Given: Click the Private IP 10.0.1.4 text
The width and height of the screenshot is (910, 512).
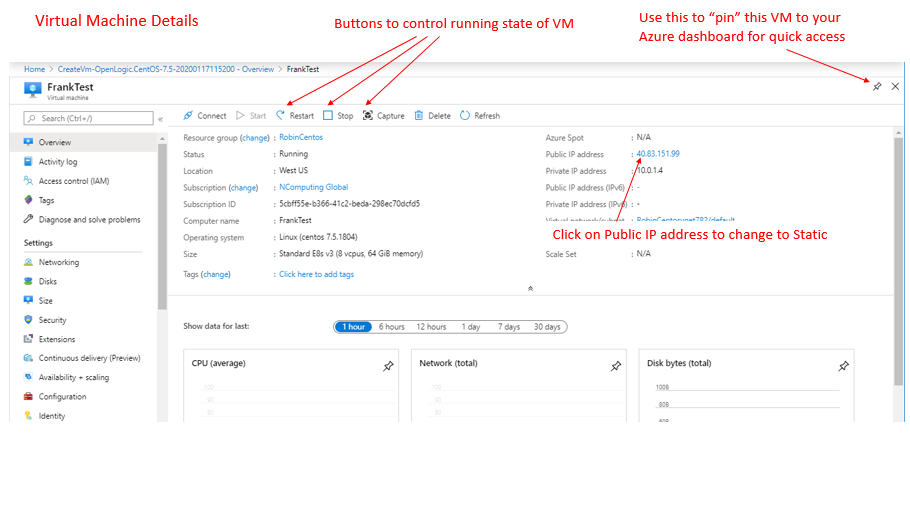Looking at the screenshot, I should 649,171.
